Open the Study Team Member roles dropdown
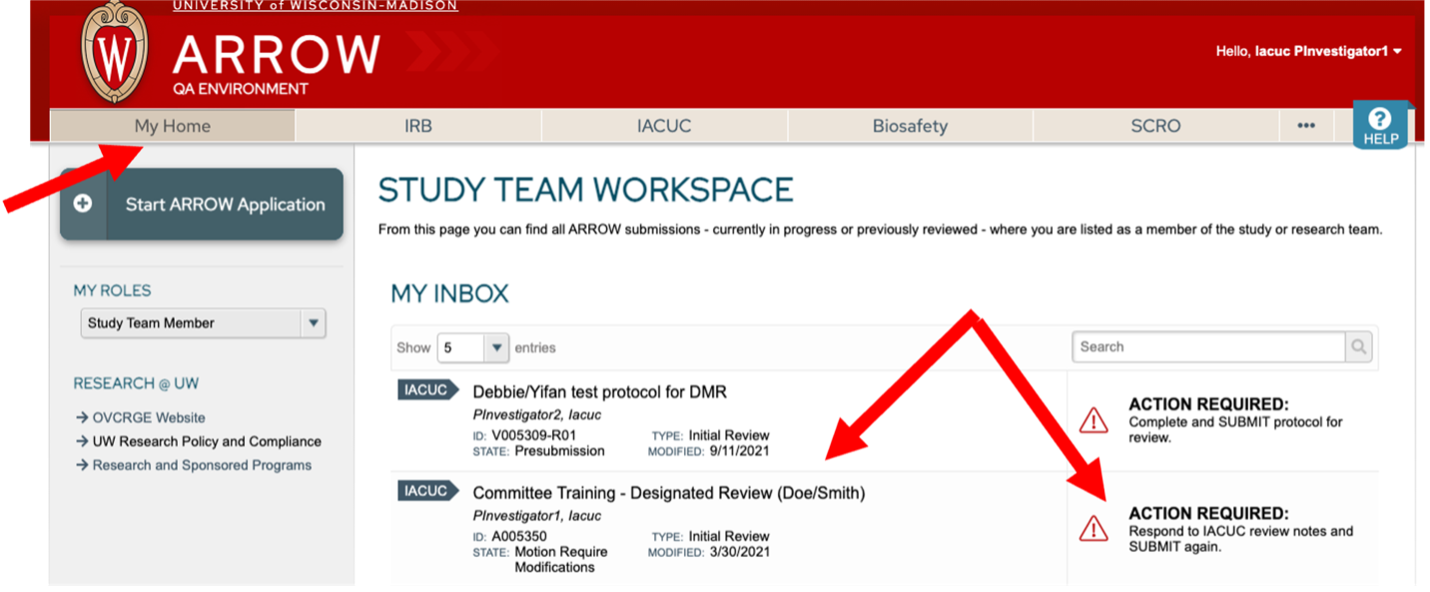 [x=203, y=323]
